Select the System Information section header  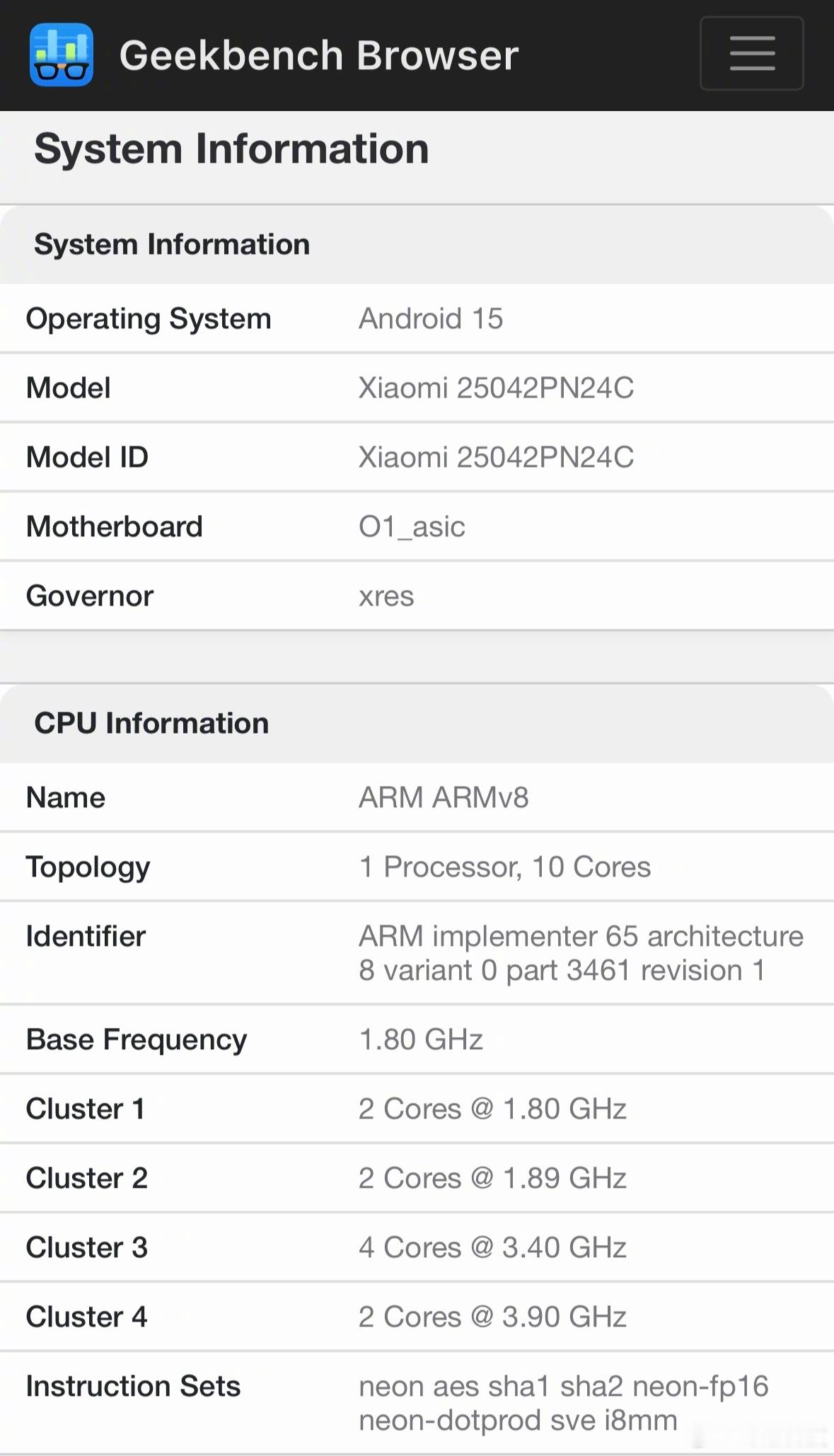[172, 244]
